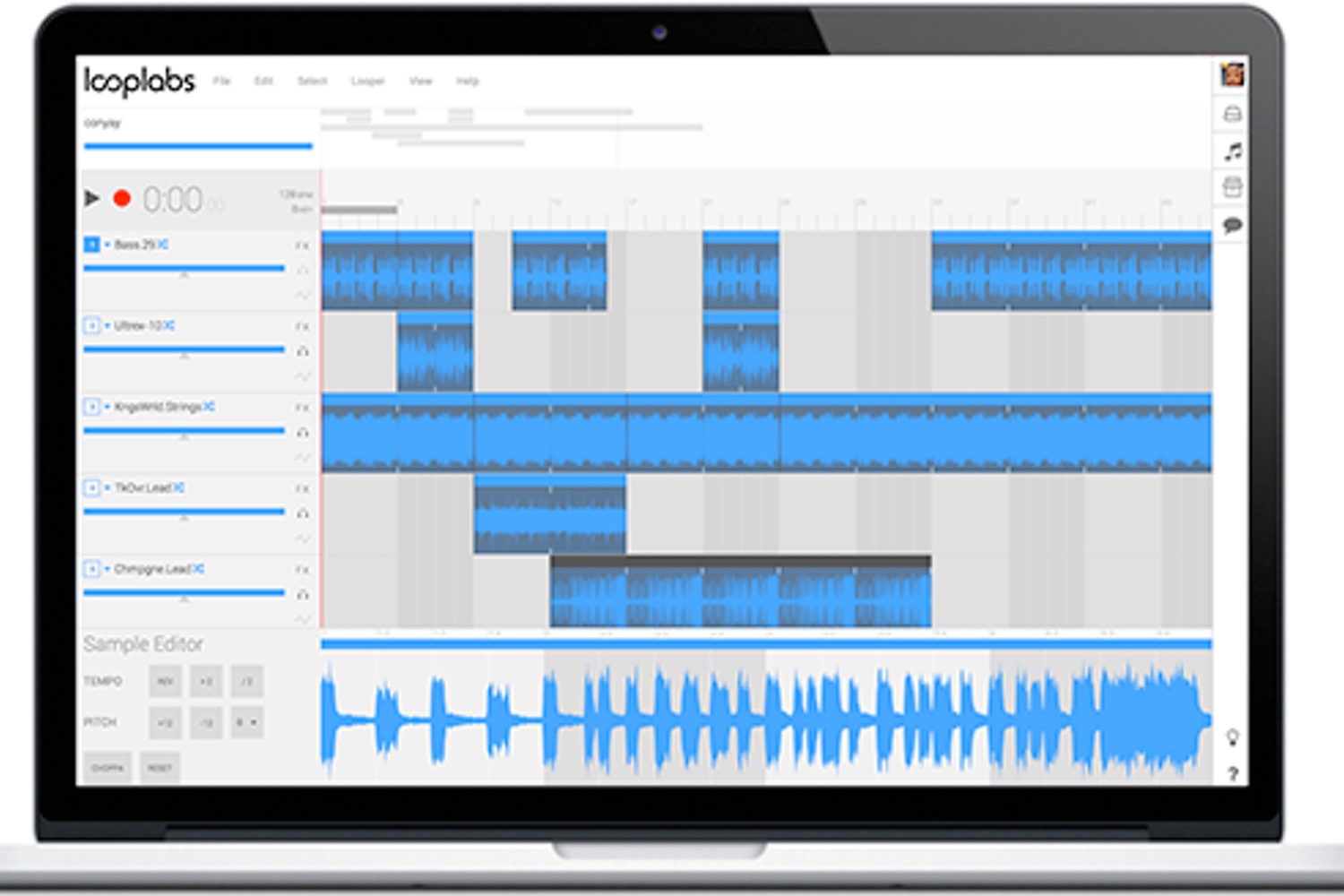Solo the TKOvr Lead track with headphones icon

click(303, 513)
